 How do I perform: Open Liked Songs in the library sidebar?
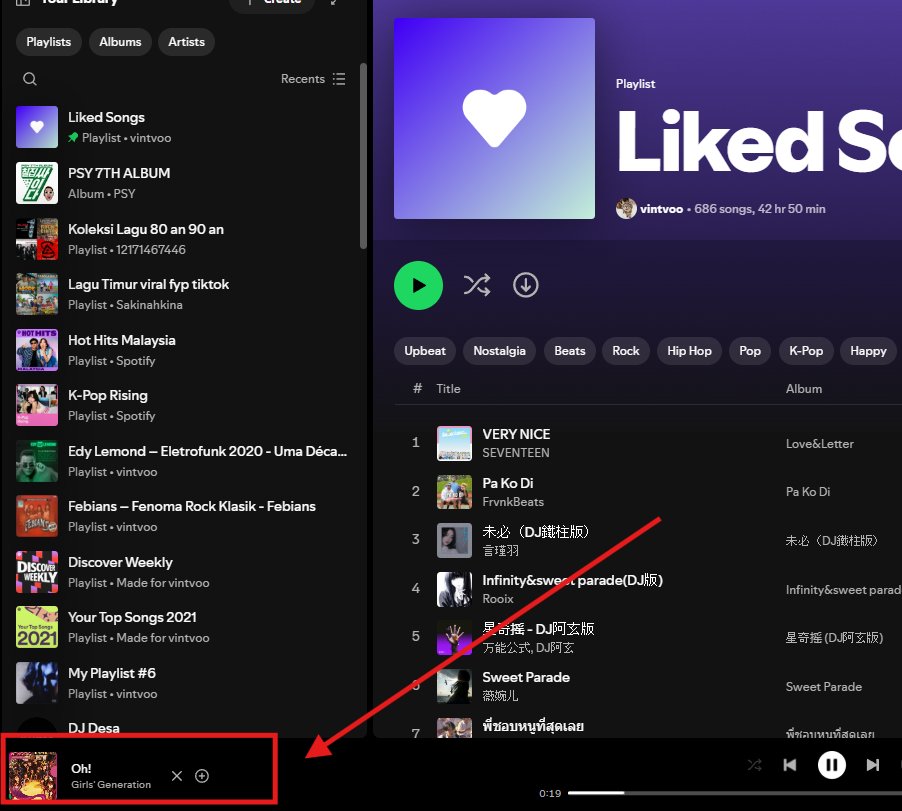[x=181, y=127]
